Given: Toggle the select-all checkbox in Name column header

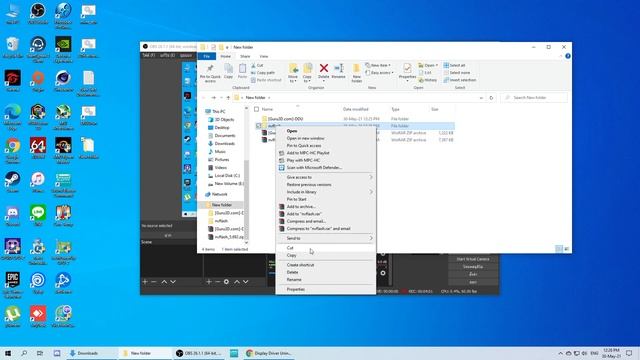Looking at the screenshot, I should pyautogui.click(x=256, y=109).
